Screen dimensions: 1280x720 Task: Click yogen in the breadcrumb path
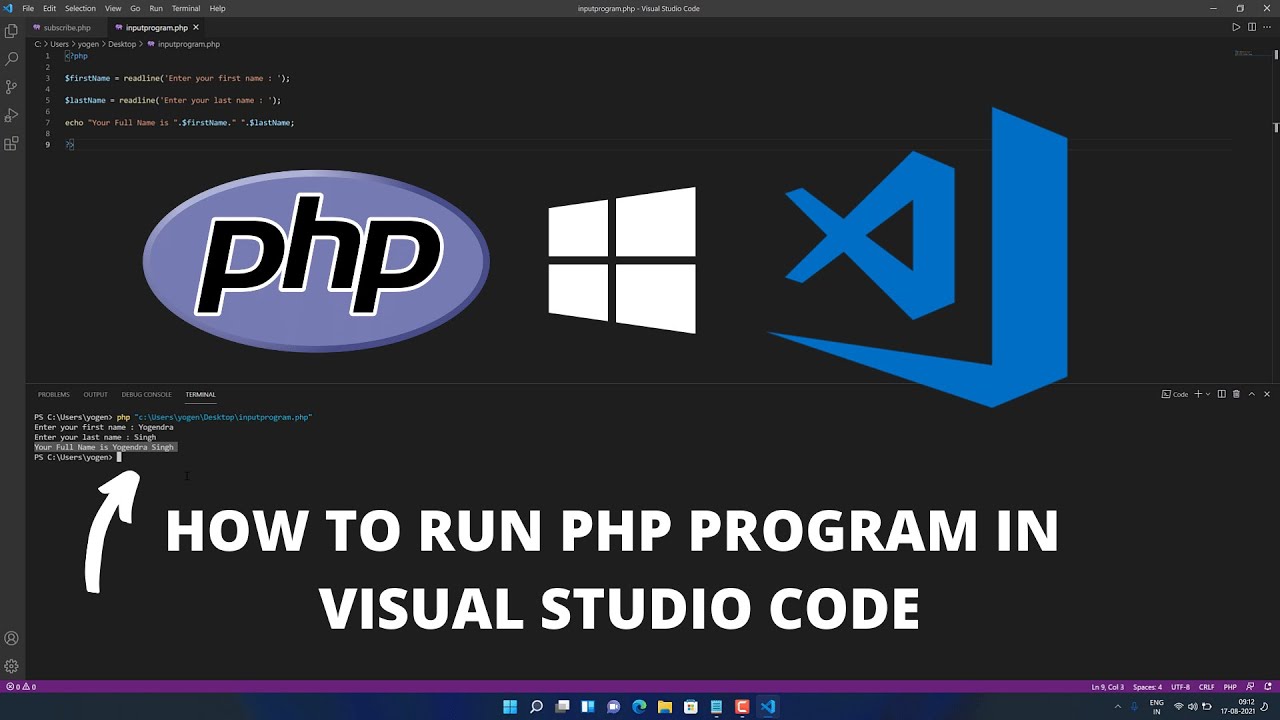(89, 44)
